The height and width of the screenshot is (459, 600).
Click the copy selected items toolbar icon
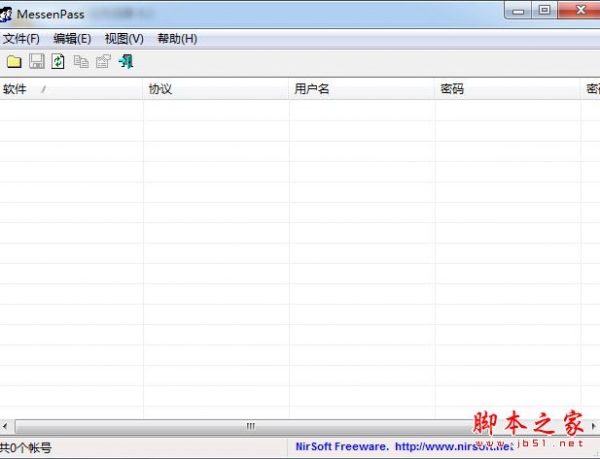click(81, 62)
